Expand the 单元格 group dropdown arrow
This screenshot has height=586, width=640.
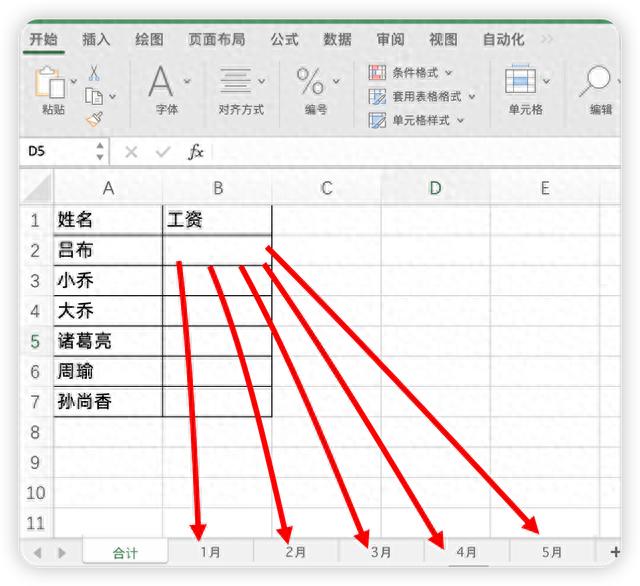[546, 81]
